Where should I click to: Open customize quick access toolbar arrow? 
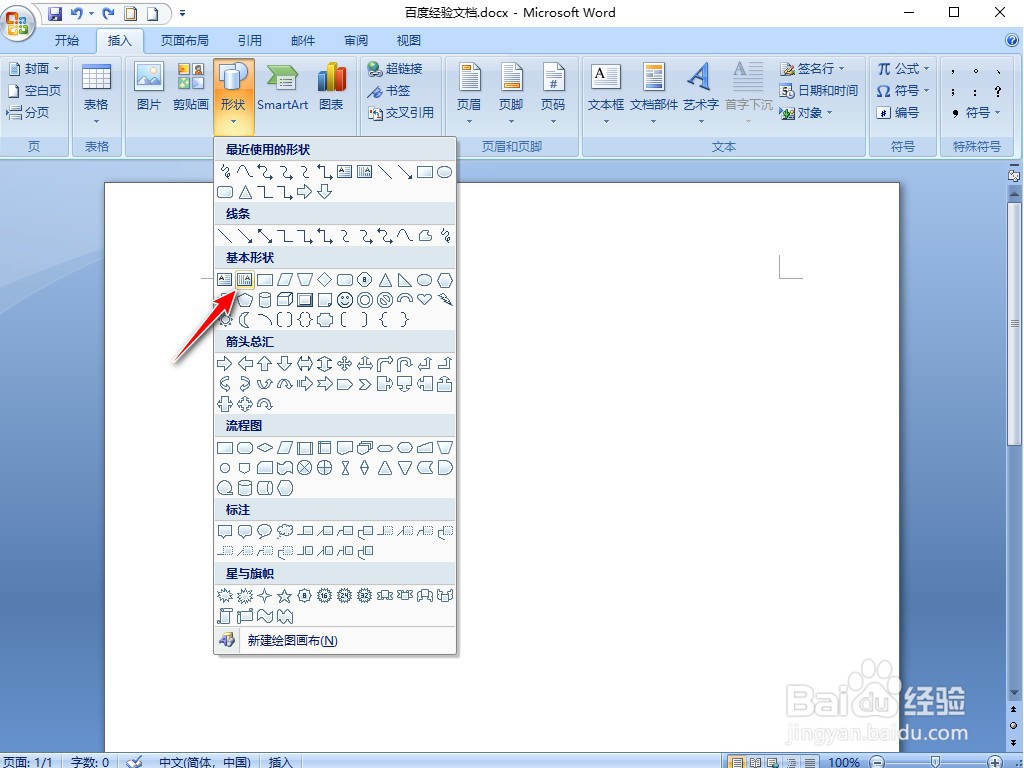[x=182, y=12]
